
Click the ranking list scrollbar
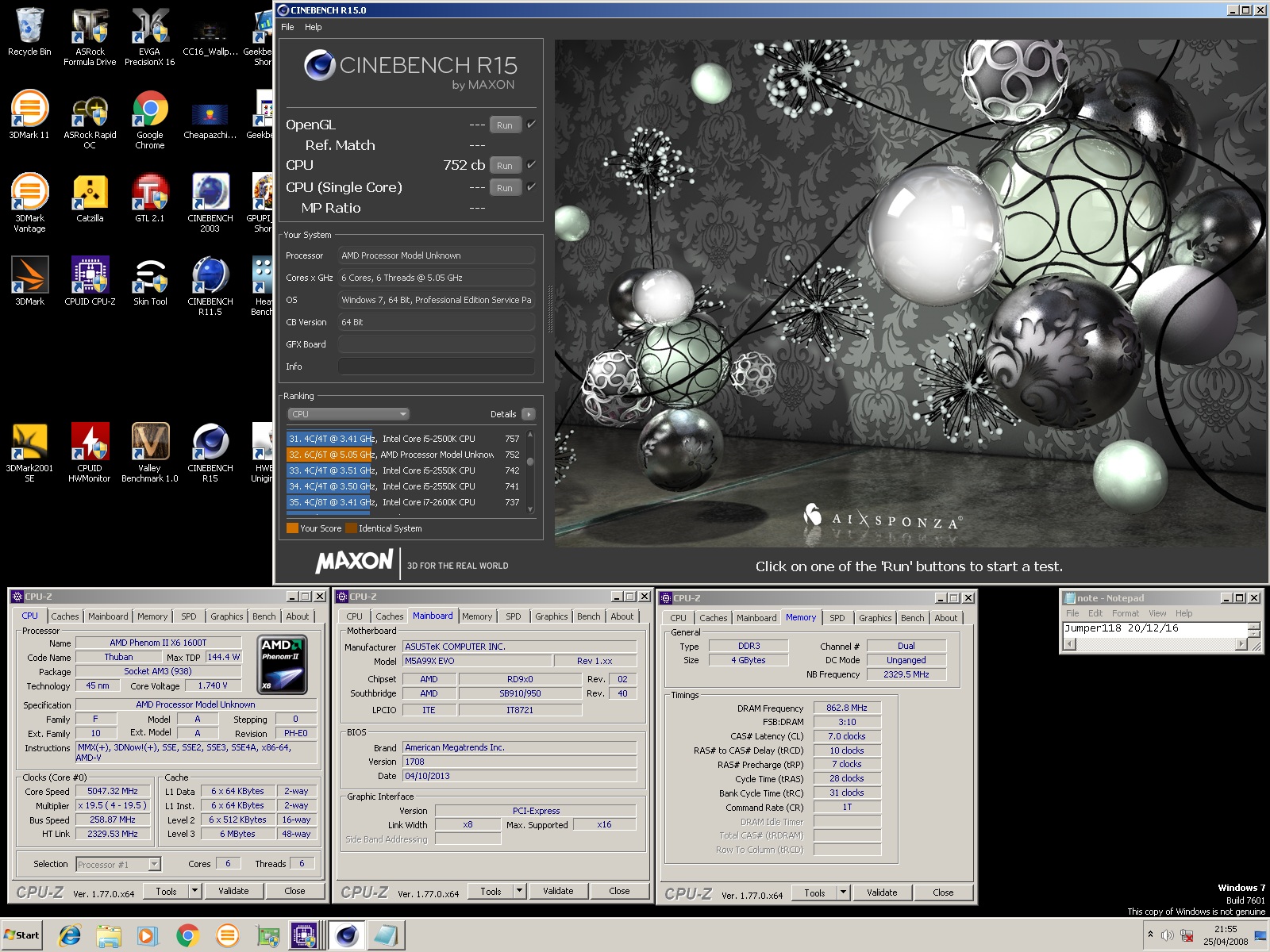pyautogui.click(x=530, y=471)
